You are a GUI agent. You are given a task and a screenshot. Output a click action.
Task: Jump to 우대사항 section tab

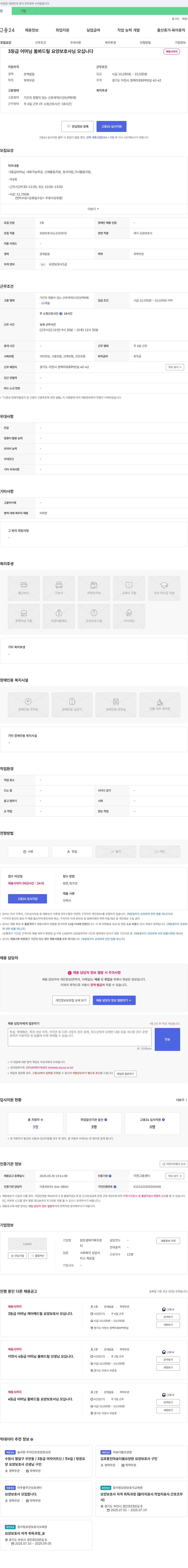(75, 43)
